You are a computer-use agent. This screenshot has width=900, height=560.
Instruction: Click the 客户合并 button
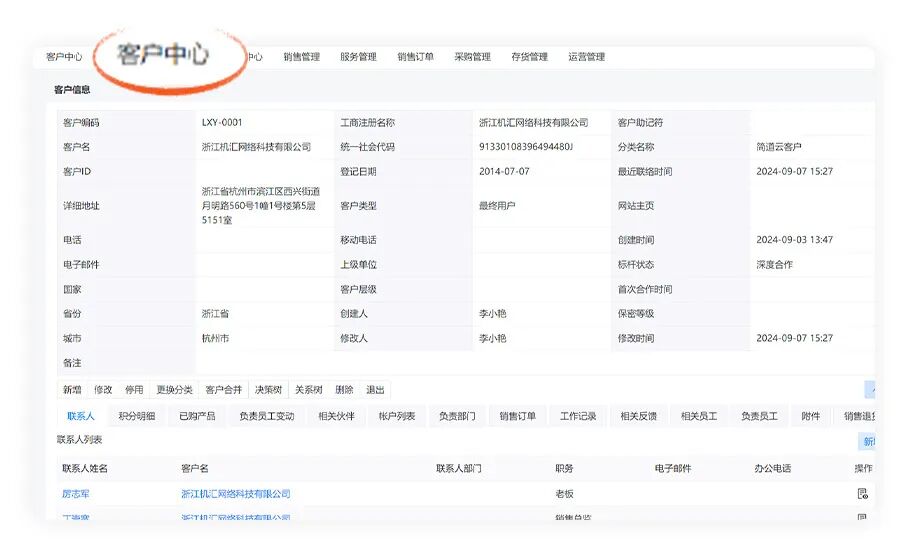point(224,390)
